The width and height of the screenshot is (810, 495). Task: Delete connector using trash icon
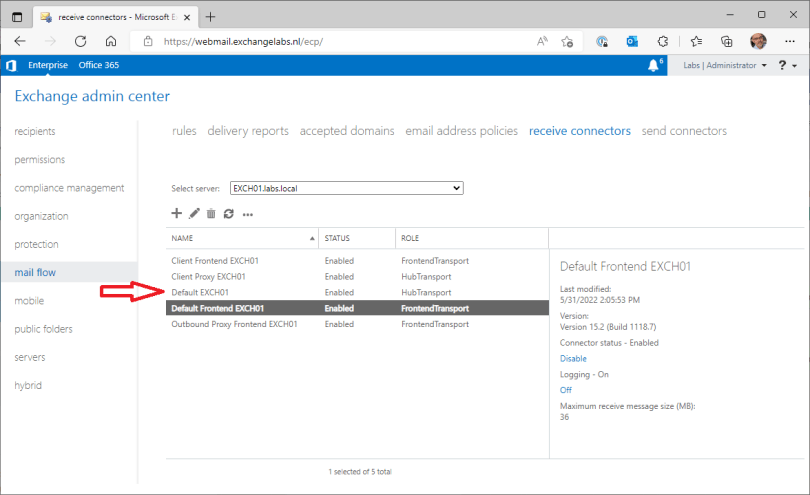[211, 213]
